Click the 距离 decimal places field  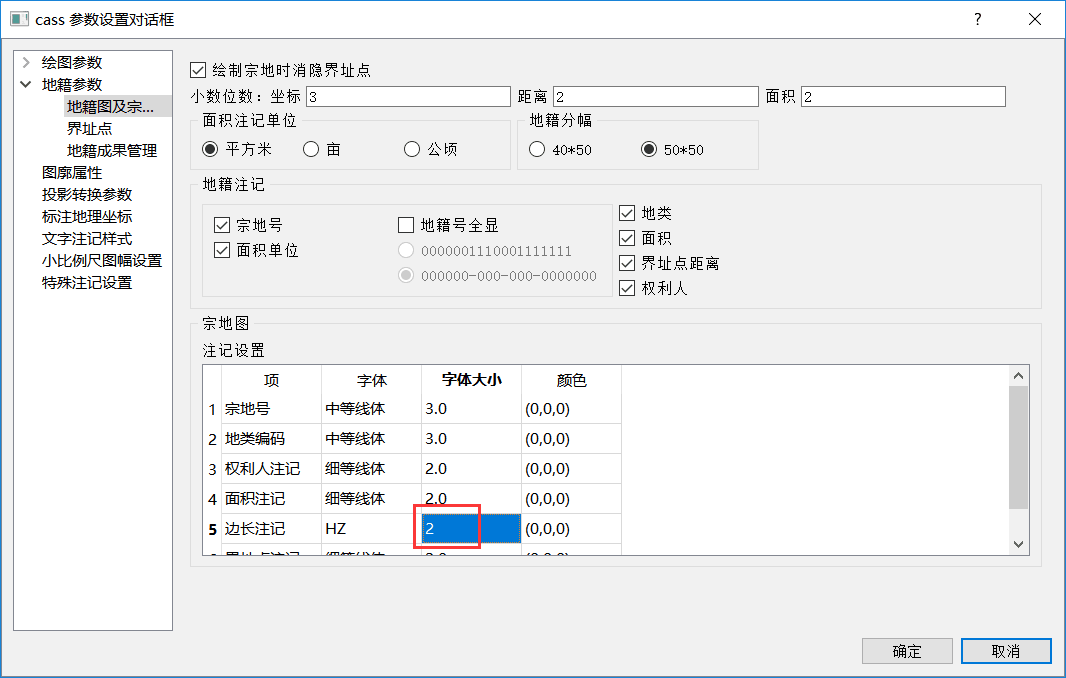(x=655, y=97)
